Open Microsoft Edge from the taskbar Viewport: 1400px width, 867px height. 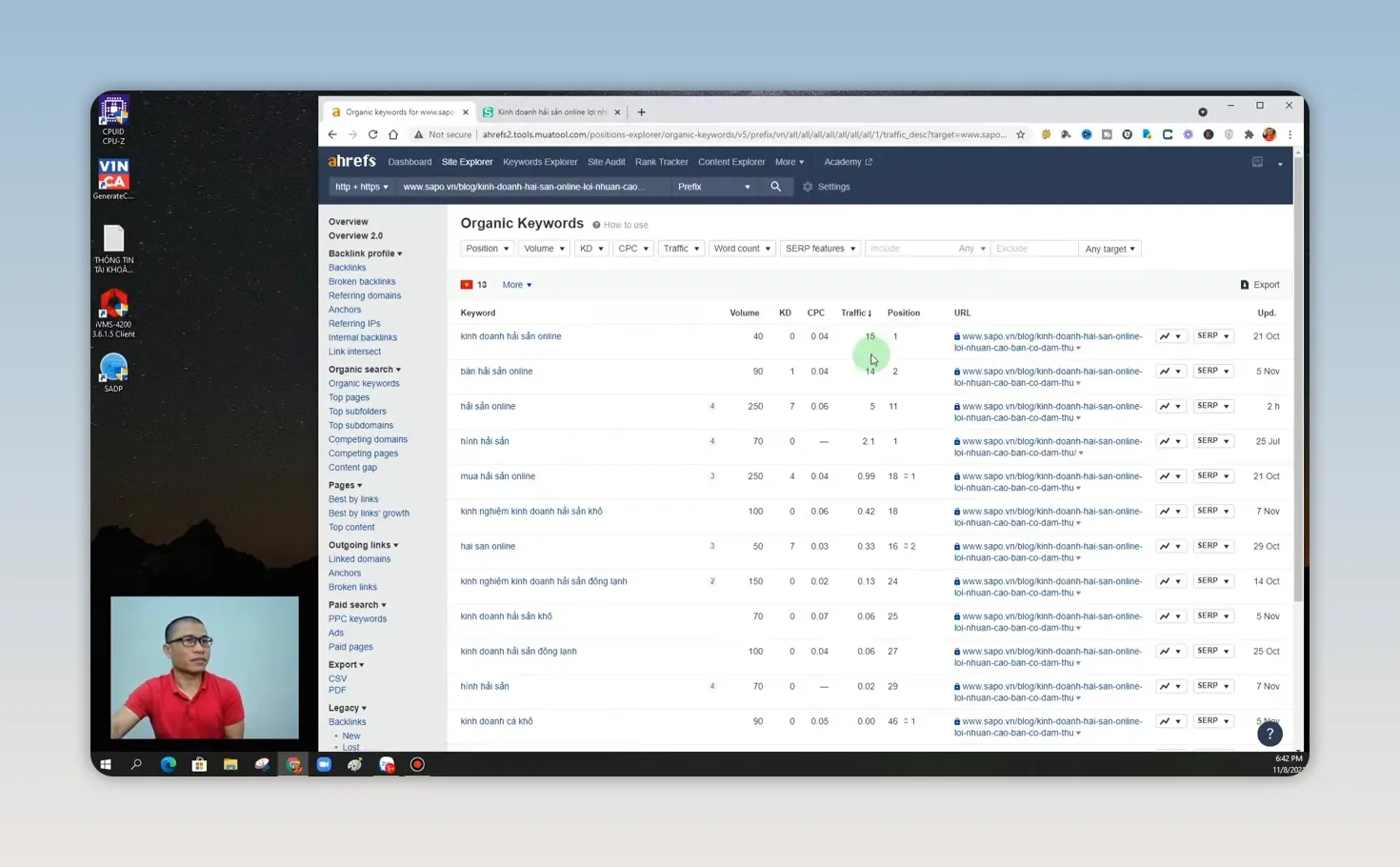(x=169, y=764)
